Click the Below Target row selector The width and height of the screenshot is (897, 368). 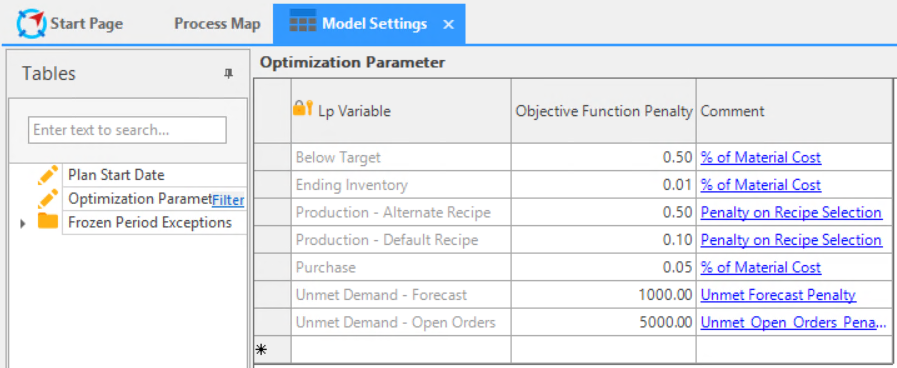(x=272, y=157)
